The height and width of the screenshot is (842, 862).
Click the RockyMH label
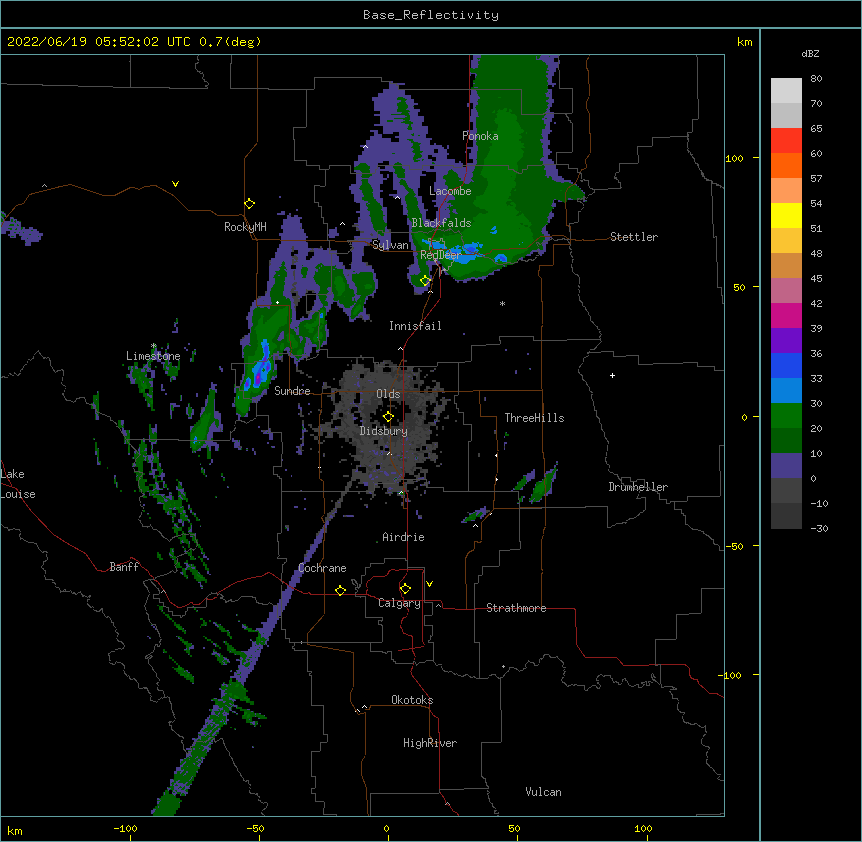click(245, 227)
